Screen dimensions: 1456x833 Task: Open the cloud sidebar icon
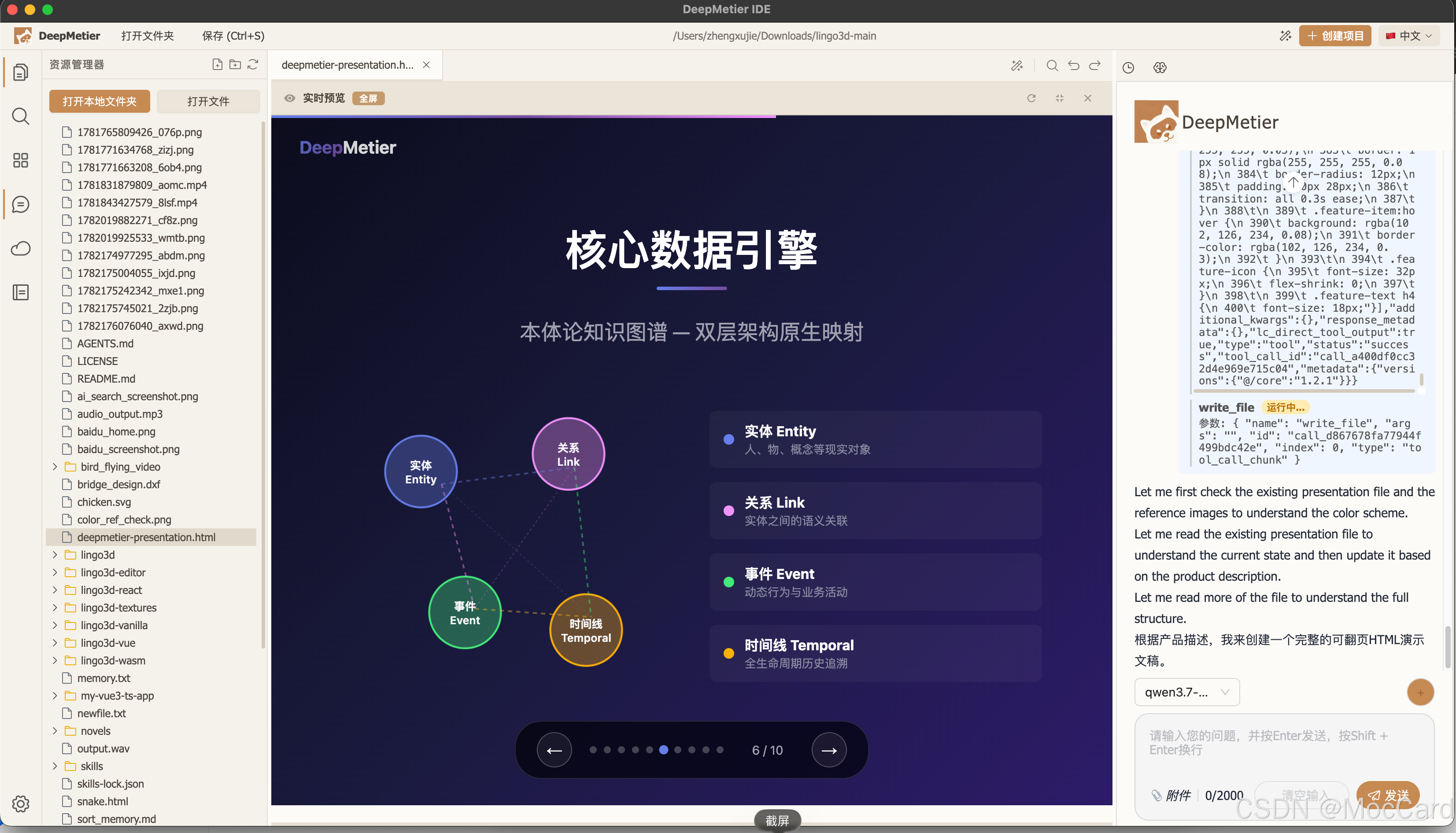(x=21, y=248)
